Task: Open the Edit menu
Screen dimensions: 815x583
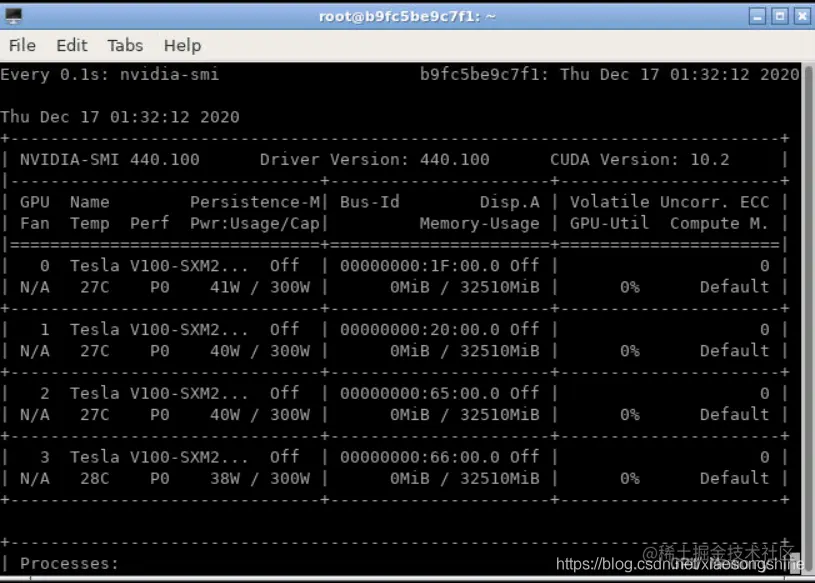Action: [72, 46]
